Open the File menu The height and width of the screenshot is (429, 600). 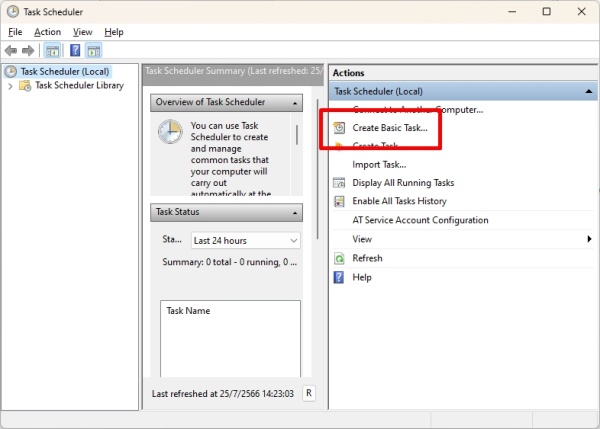tap(15, 32)
